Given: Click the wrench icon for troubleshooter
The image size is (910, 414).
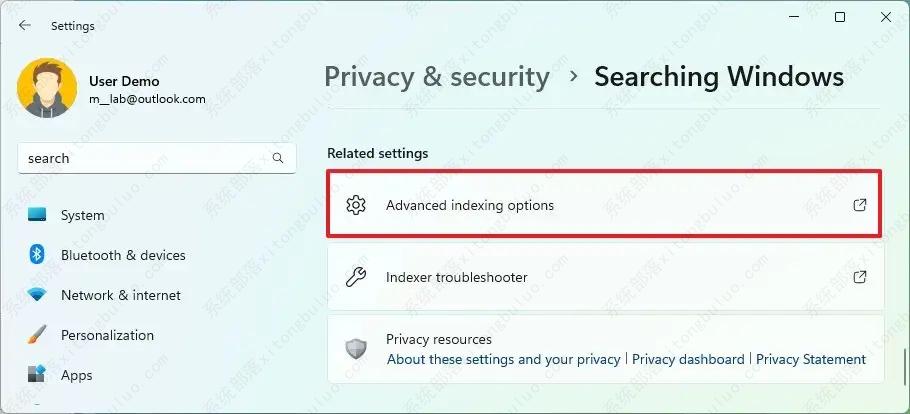Looking at the screenshot, I should tap(356, 277).
